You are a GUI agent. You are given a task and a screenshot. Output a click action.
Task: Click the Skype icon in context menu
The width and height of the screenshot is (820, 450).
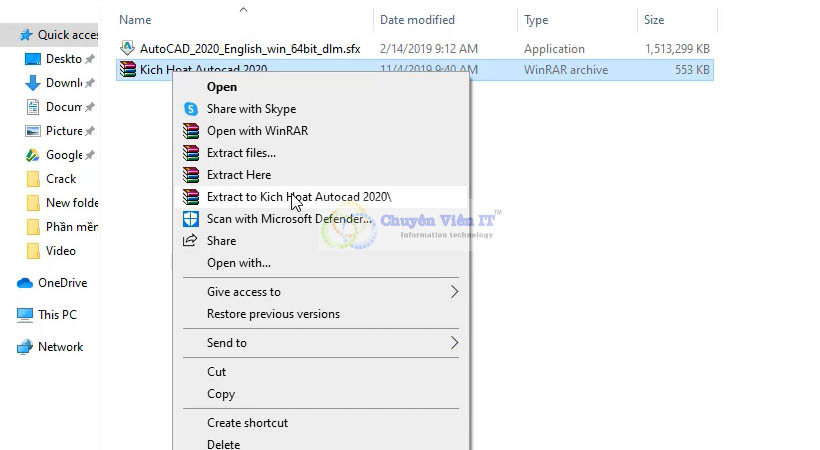(x=190, y=109)
